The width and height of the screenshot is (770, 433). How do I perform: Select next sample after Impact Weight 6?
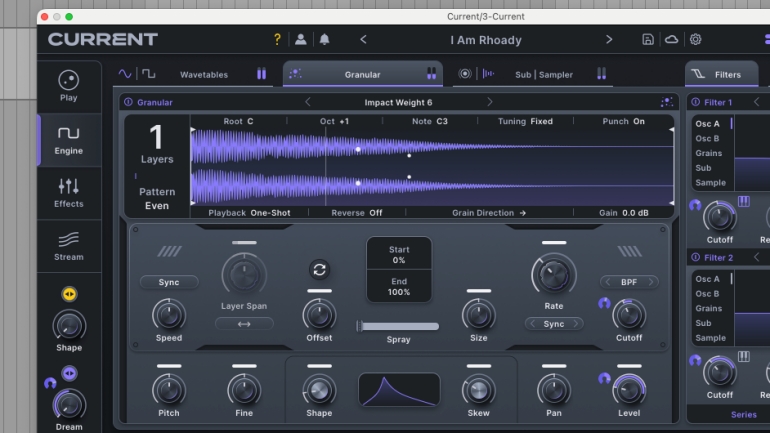(x=490, y=102)
